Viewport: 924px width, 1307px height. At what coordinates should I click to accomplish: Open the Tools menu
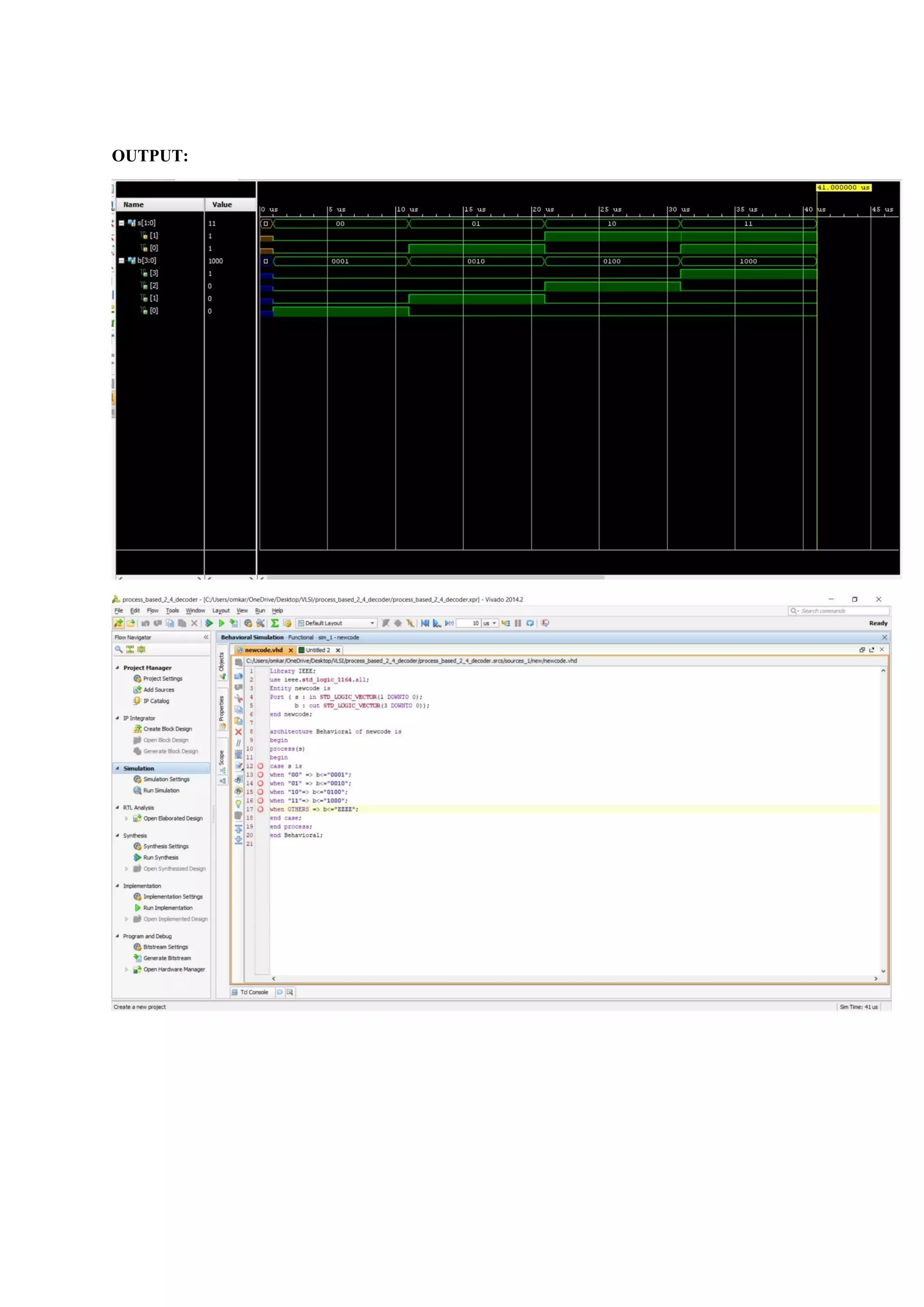point(172,611)
